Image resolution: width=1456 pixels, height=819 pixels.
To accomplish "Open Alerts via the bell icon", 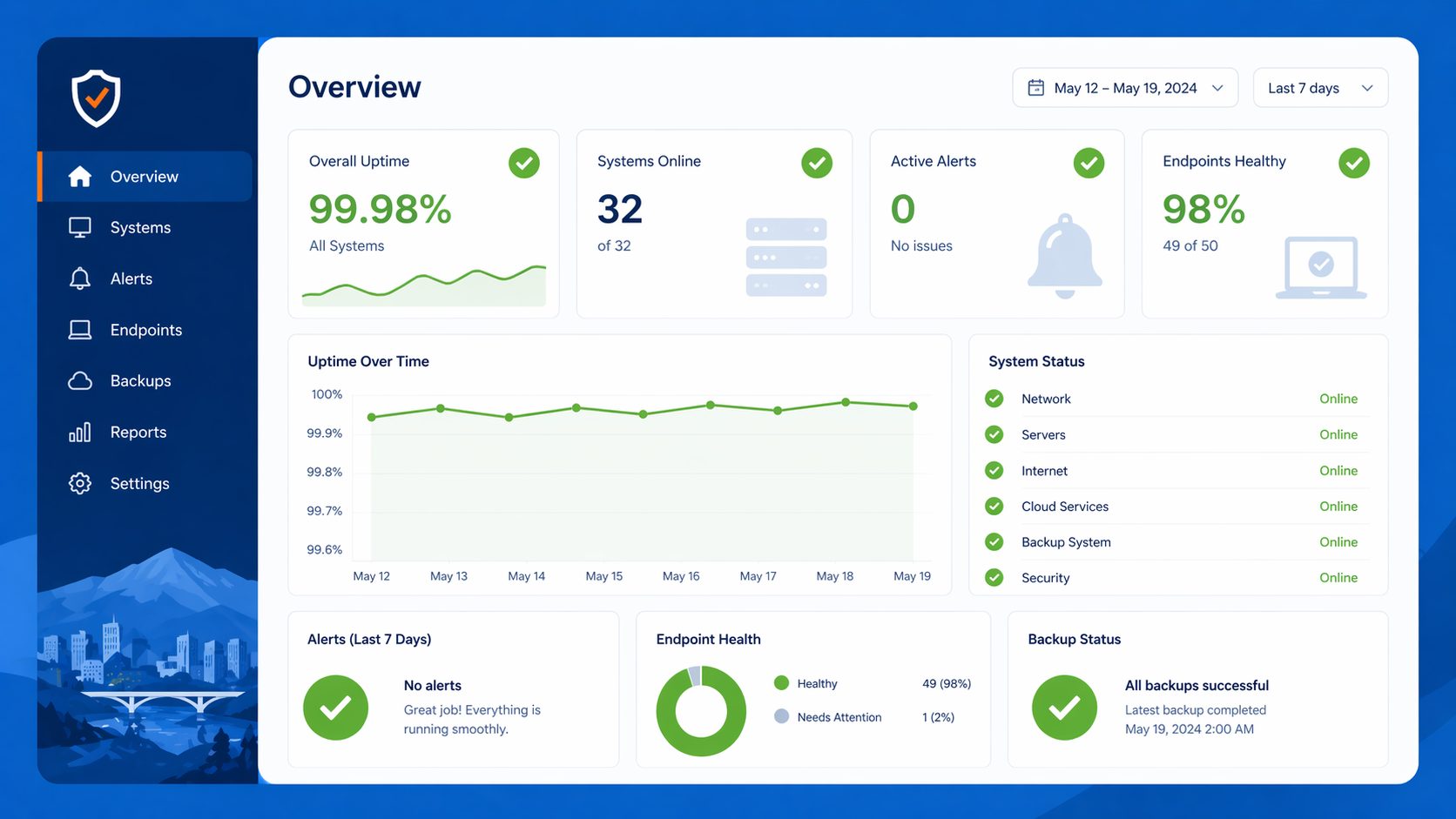I will 79,279.
